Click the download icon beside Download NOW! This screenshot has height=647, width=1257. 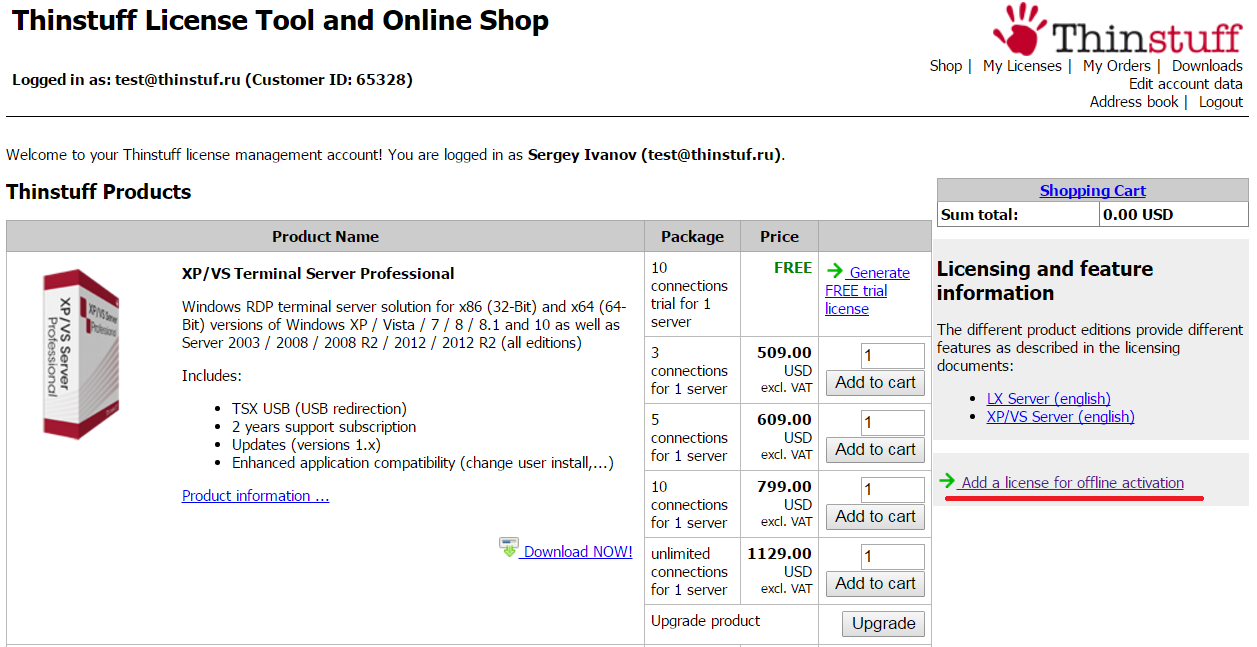click(x=509, y=548)
